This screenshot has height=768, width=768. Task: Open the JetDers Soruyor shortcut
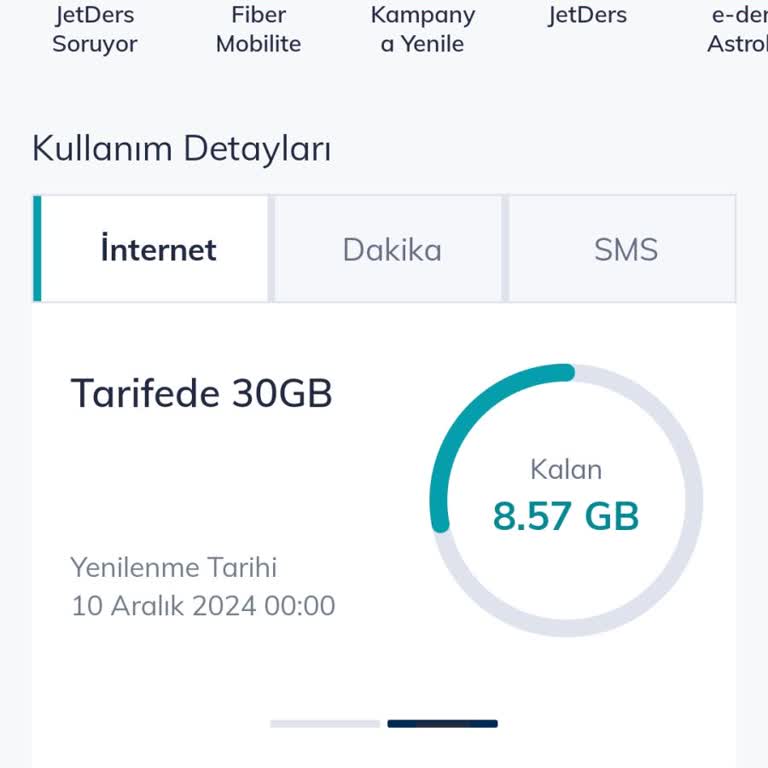(95, 29)
